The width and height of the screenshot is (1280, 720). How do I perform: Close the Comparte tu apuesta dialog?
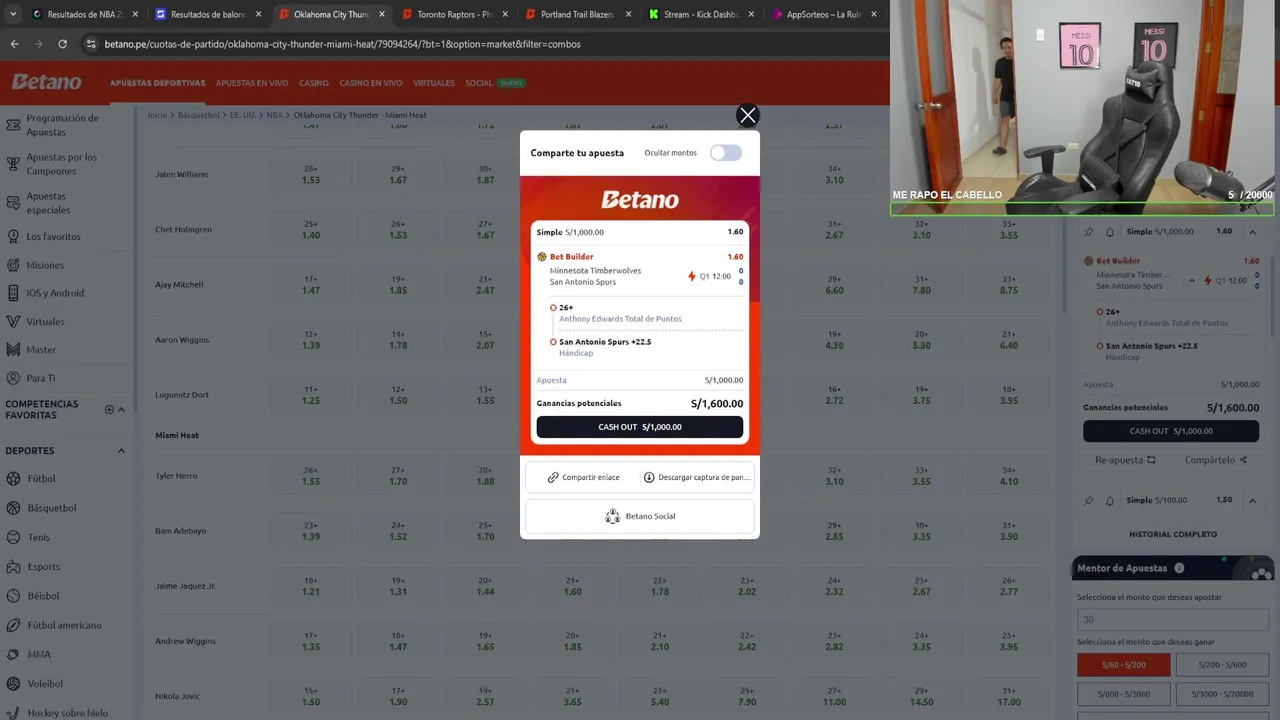747,115
